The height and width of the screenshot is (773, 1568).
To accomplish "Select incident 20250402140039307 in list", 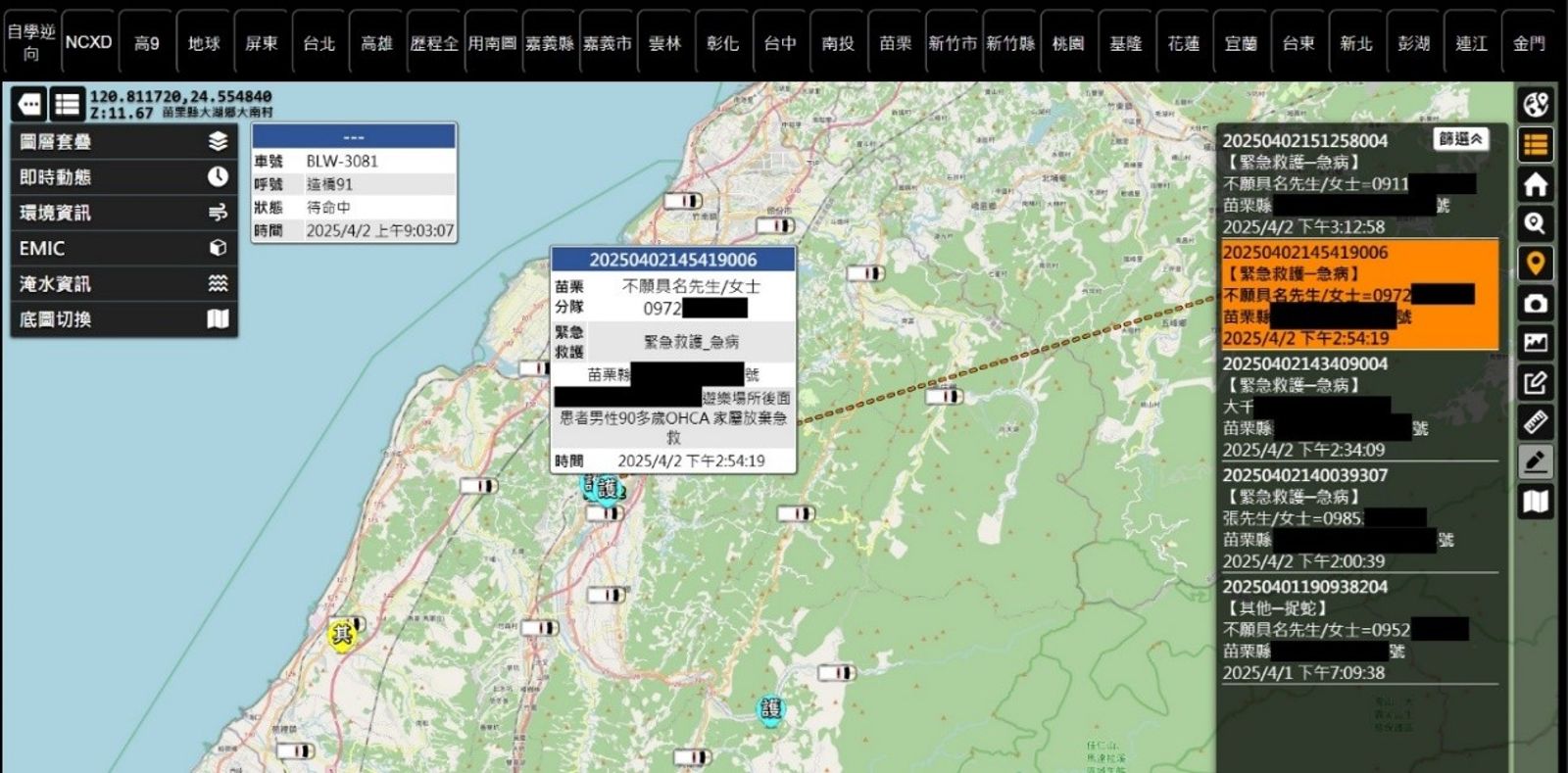I will point(1358,518).
